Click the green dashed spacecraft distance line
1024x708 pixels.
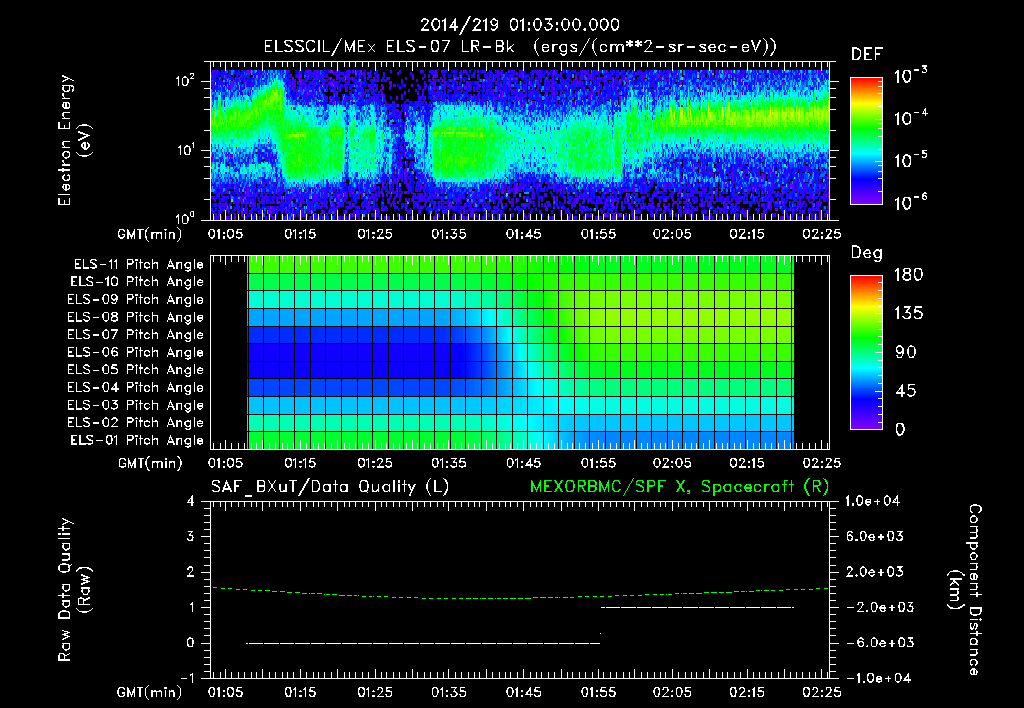[x=520, y=594]
